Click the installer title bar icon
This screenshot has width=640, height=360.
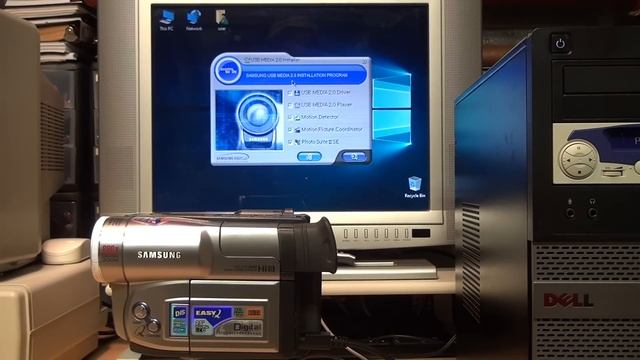(x=247, y=60)
